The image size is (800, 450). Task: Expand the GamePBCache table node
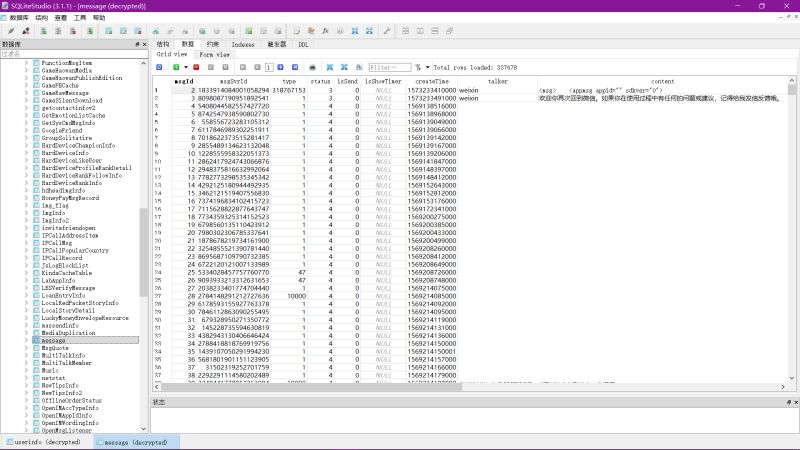[27, 85]
